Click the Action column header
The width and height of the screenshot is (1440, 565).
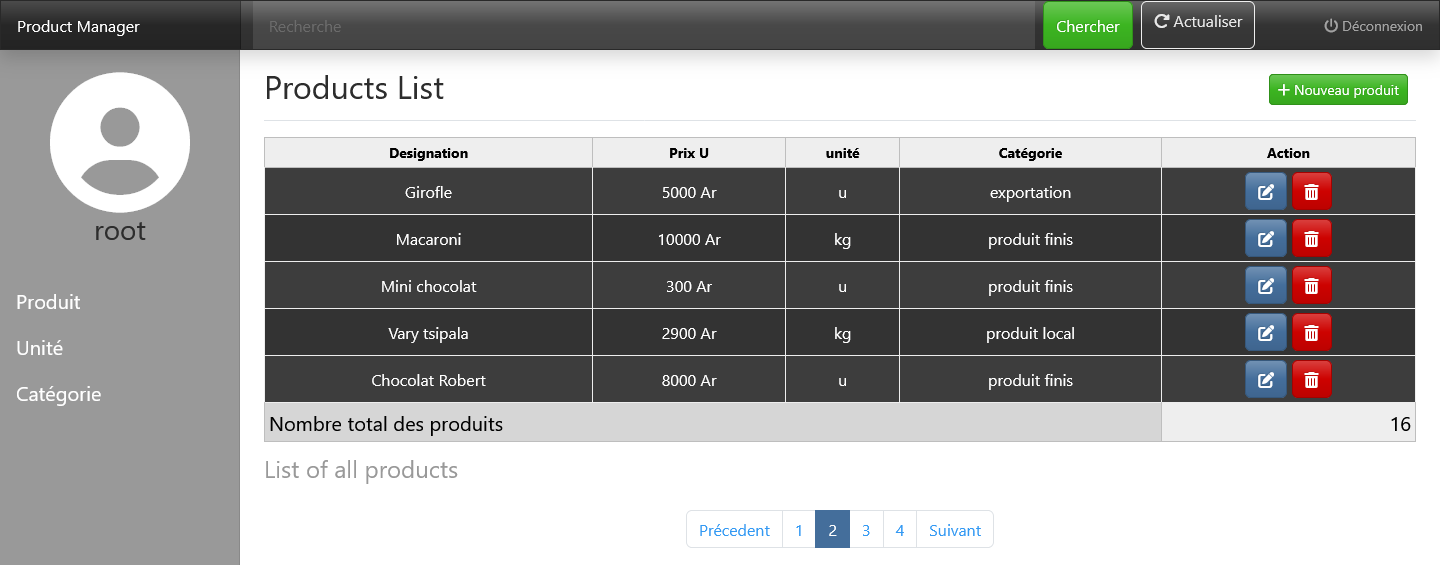point(1288,153)
